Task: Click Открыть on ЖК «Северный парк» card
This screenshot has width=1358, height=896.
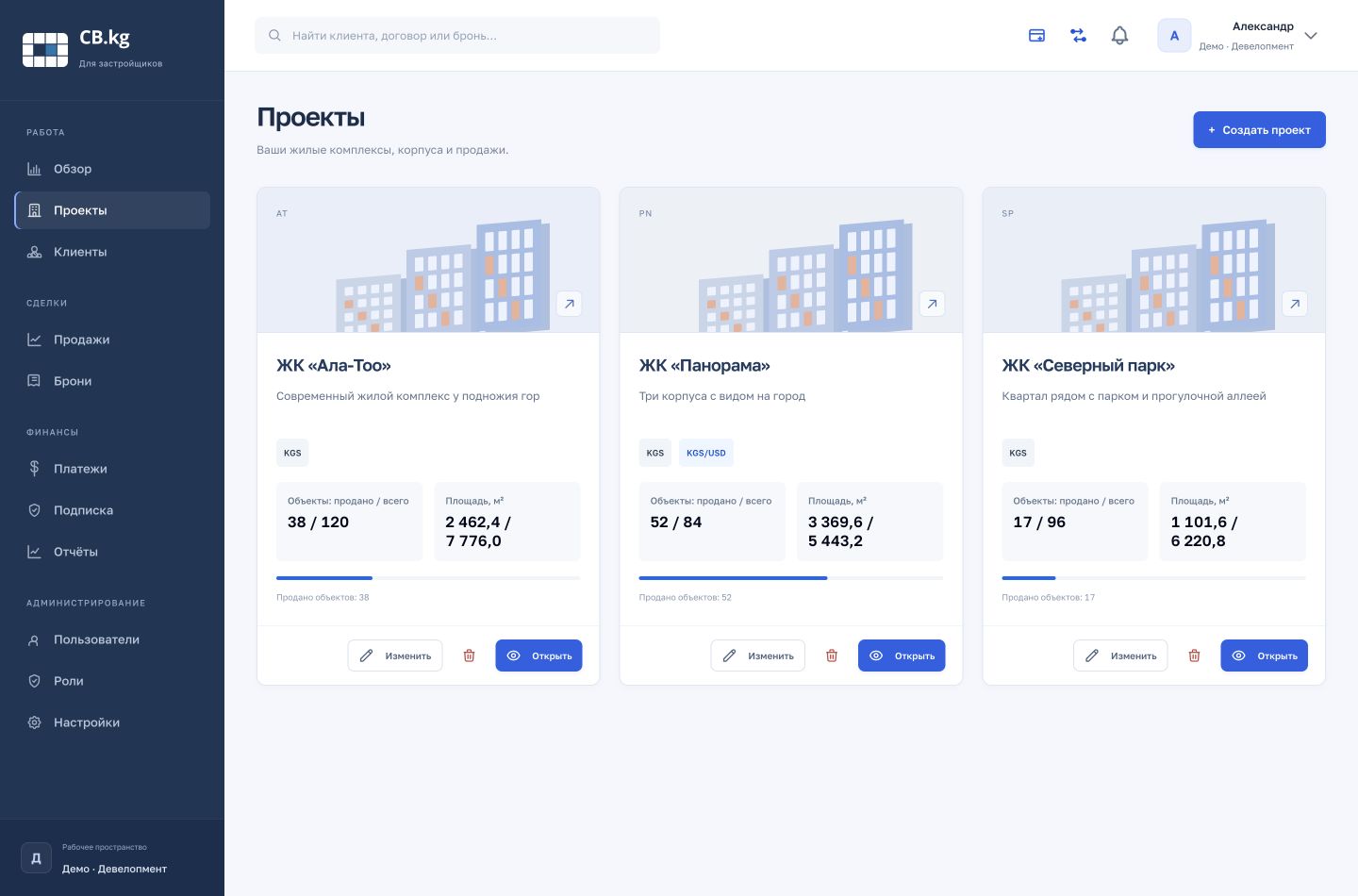Action: click(x=1264, y=655)
